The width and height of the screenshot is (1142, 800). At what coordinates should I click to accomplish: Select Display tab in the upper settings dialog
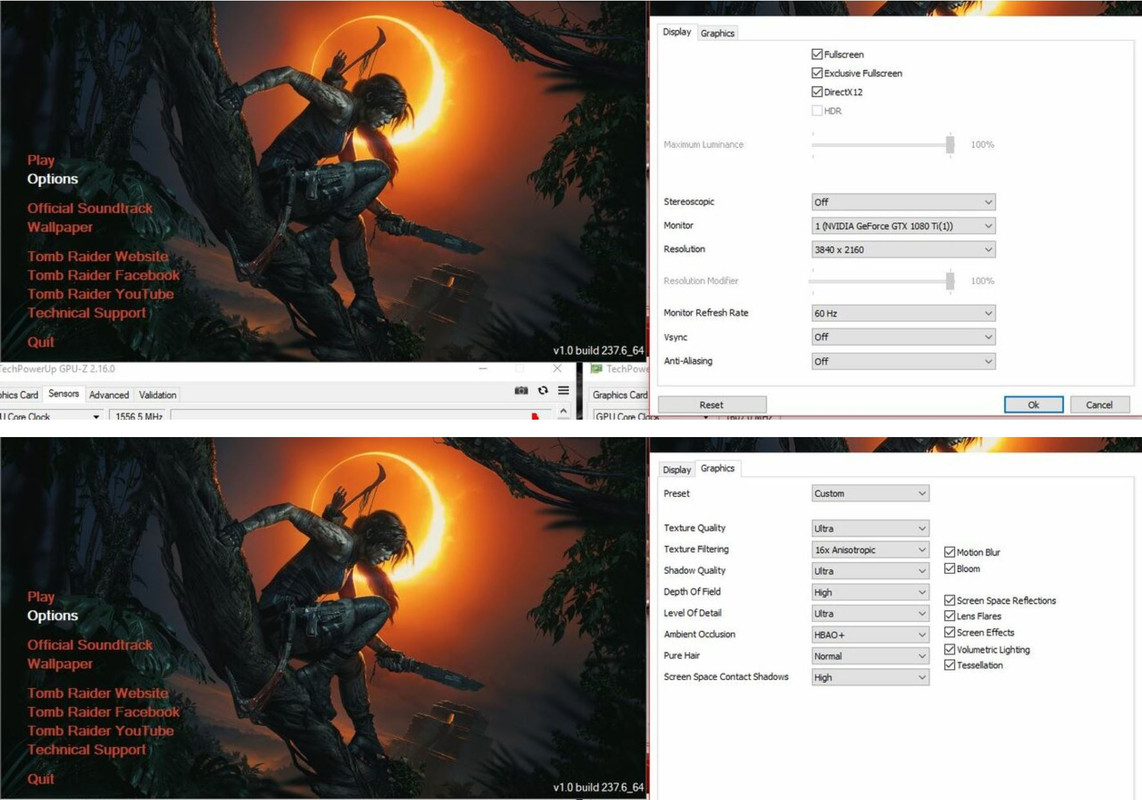pyautogui.click(x=677, y=31)
